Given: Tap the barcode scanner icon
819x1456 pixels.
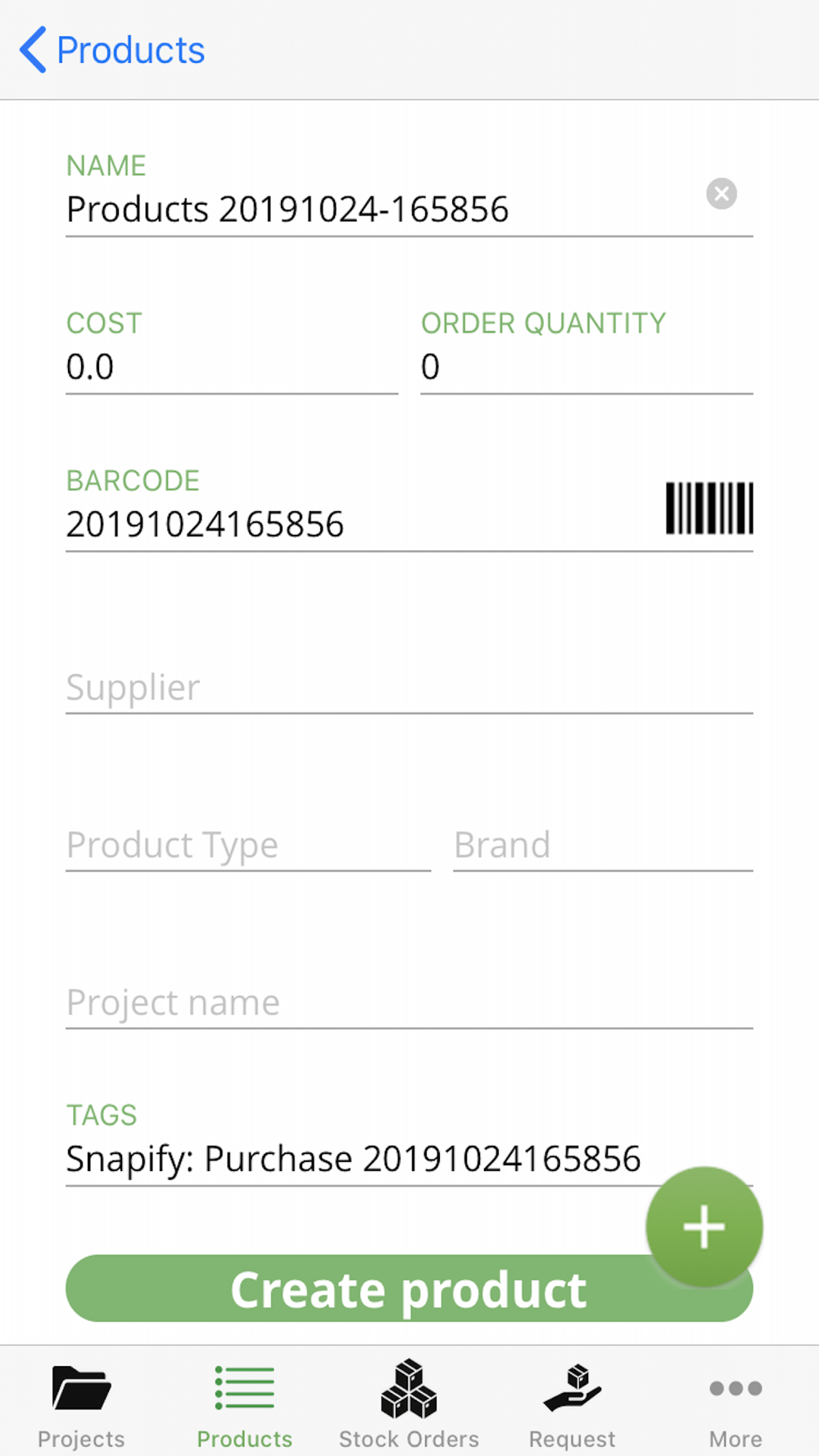Looking at the screenshot, I should click(709, 509).
